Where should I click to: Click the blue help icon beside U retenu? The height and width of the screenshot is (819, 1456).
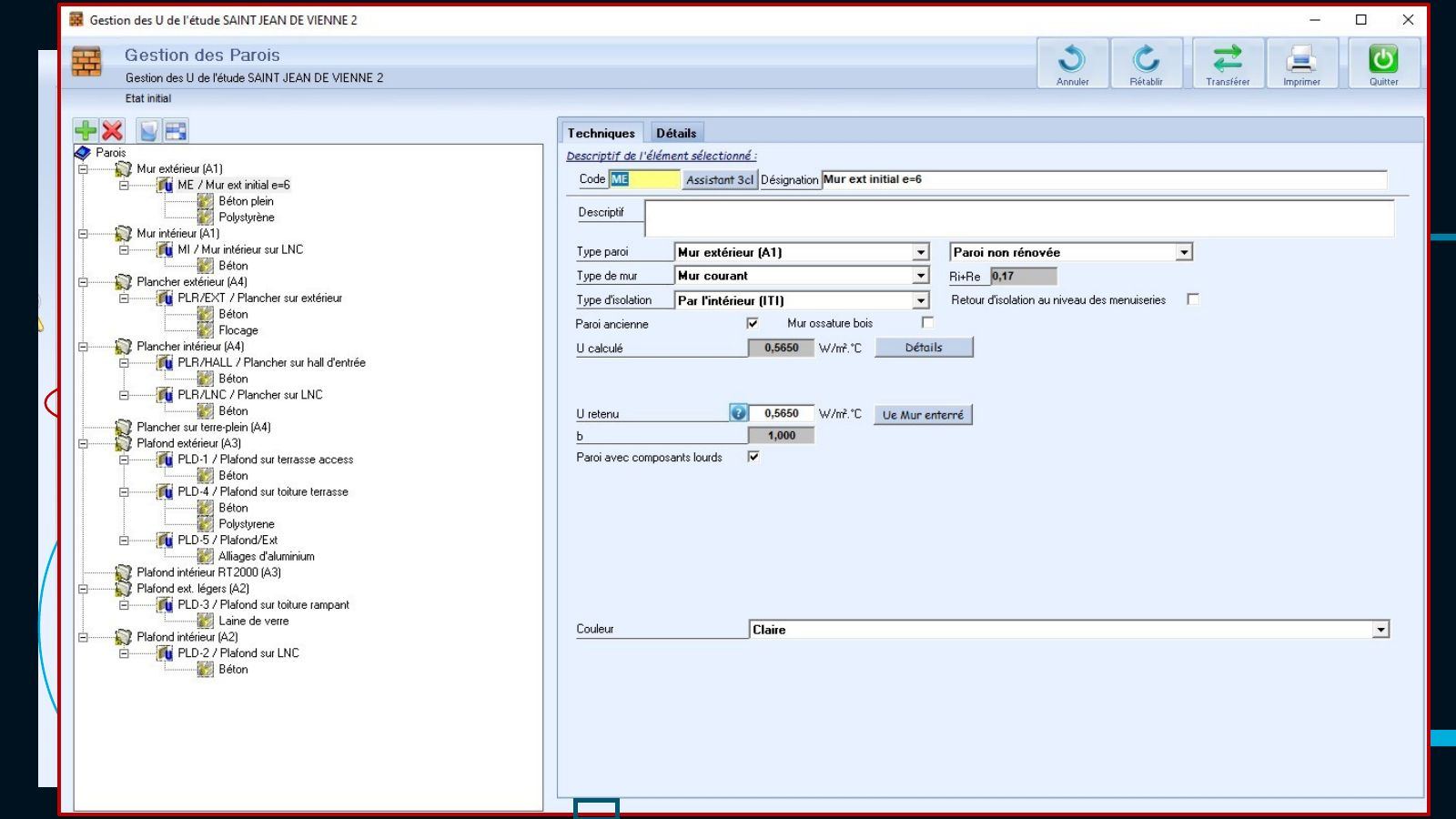[x=738, y=413]
